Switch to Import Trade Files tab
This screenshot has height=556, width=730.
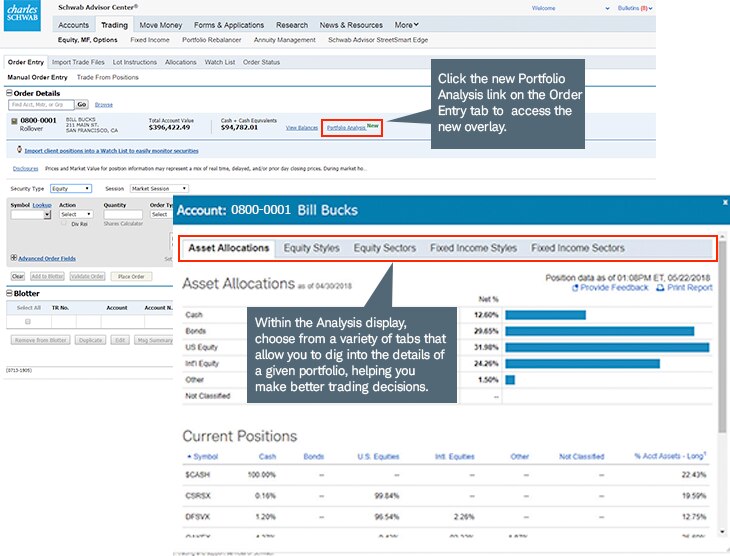click(x=78, y=62)
